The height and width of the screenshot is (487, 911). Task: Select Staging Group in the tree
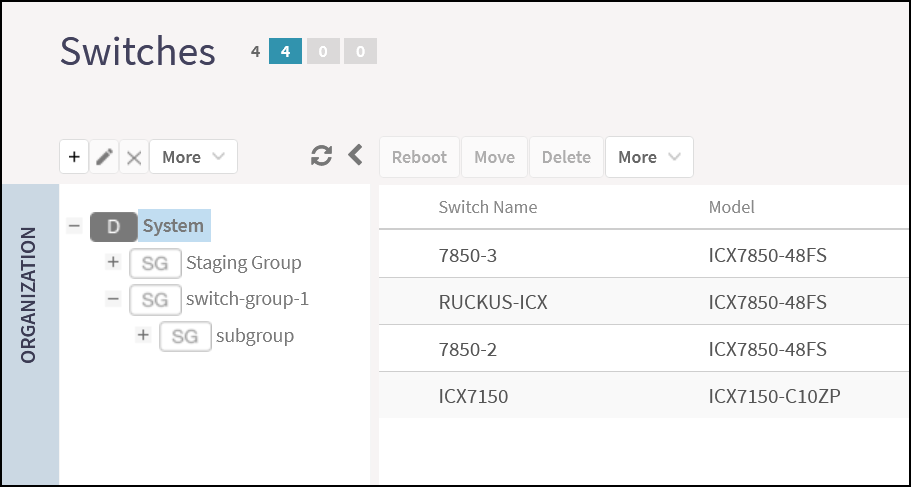pos(243,263)
